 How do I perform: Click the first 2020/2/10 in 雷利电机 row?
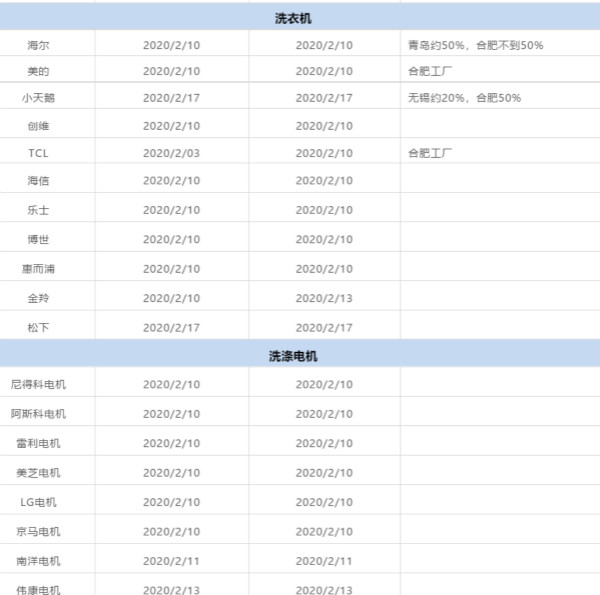pos(171,443)
